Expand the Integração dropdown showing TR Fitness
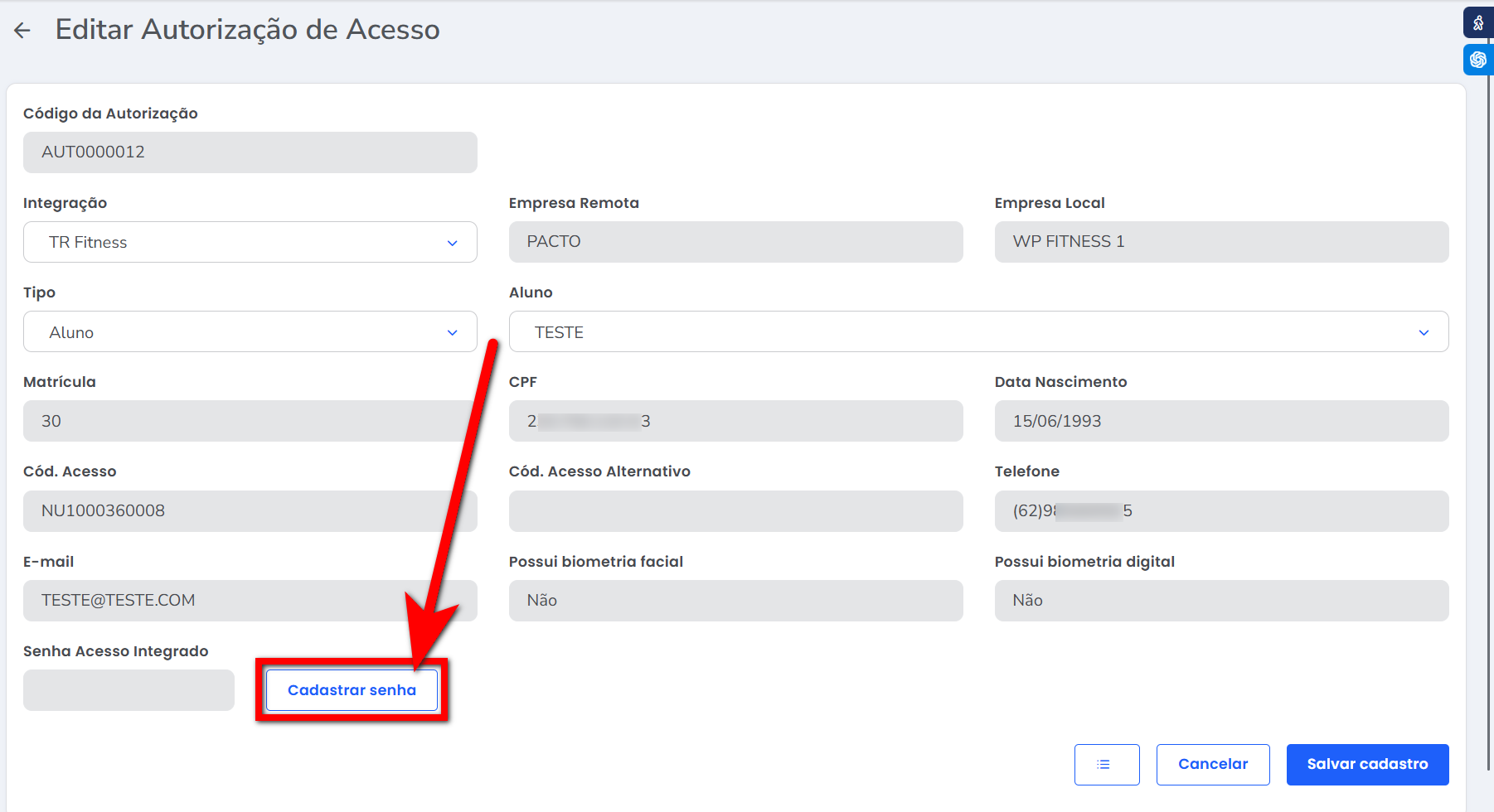Screen dimensions: 1494x812 click(x=250, y=242)
